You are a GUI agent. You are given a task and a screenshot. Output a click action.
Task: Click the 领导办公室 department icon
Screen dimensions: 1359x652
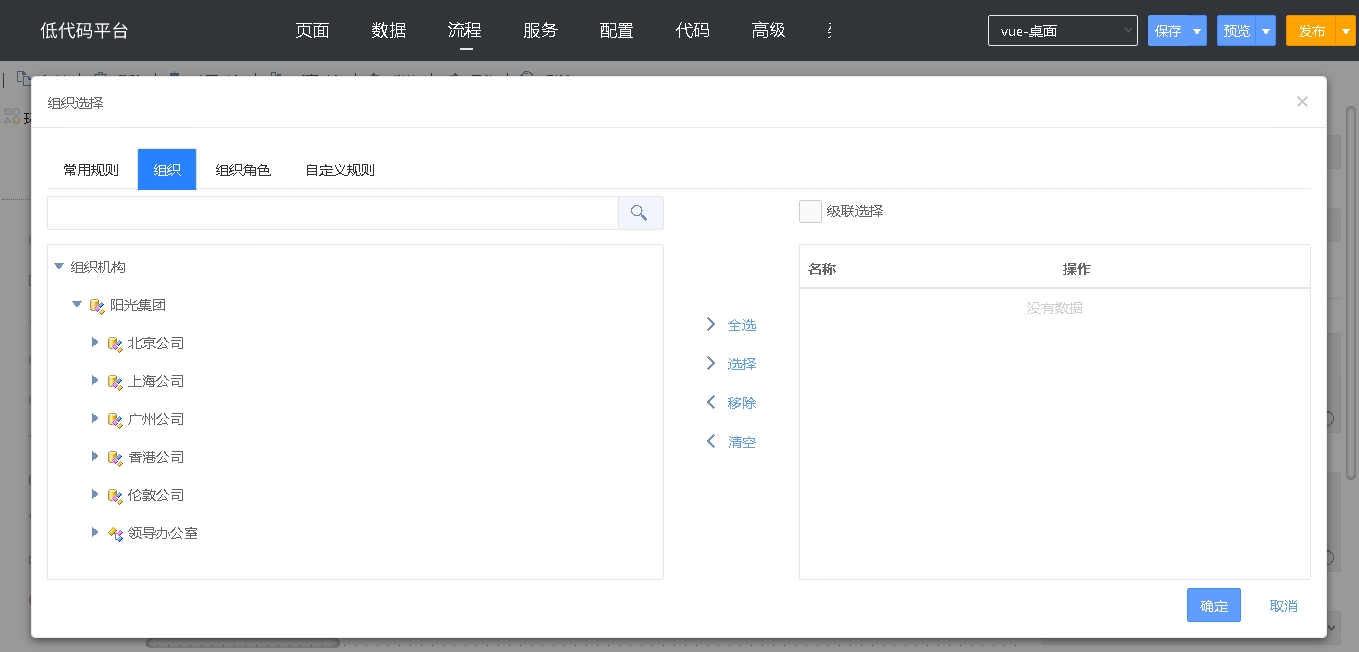click(115, 533)
